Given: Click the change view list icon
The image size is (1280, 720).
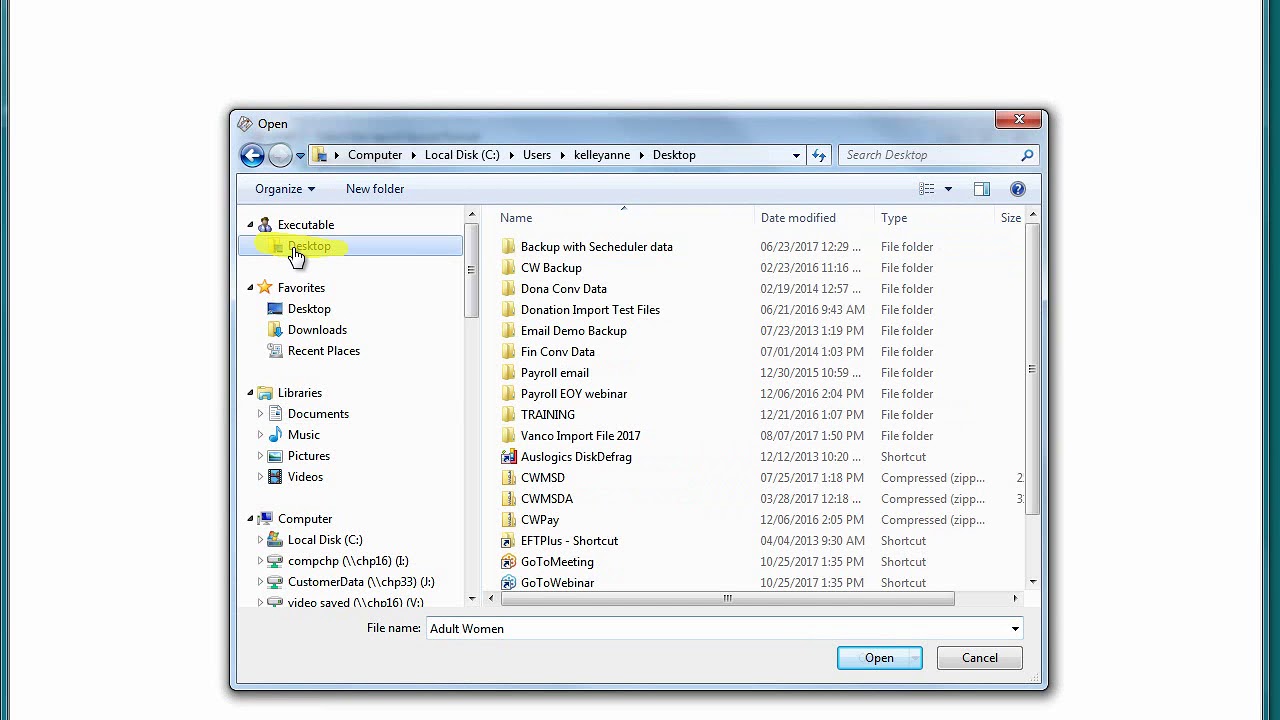Looking at the screenshot, I should coord(928,188).
